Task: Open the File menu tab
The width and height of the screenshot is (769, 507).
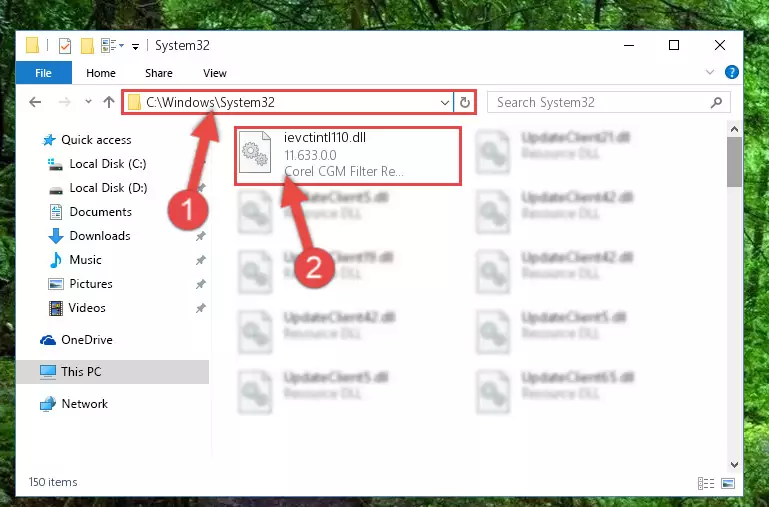Action: pyautogui.click(x=44, y=73)
